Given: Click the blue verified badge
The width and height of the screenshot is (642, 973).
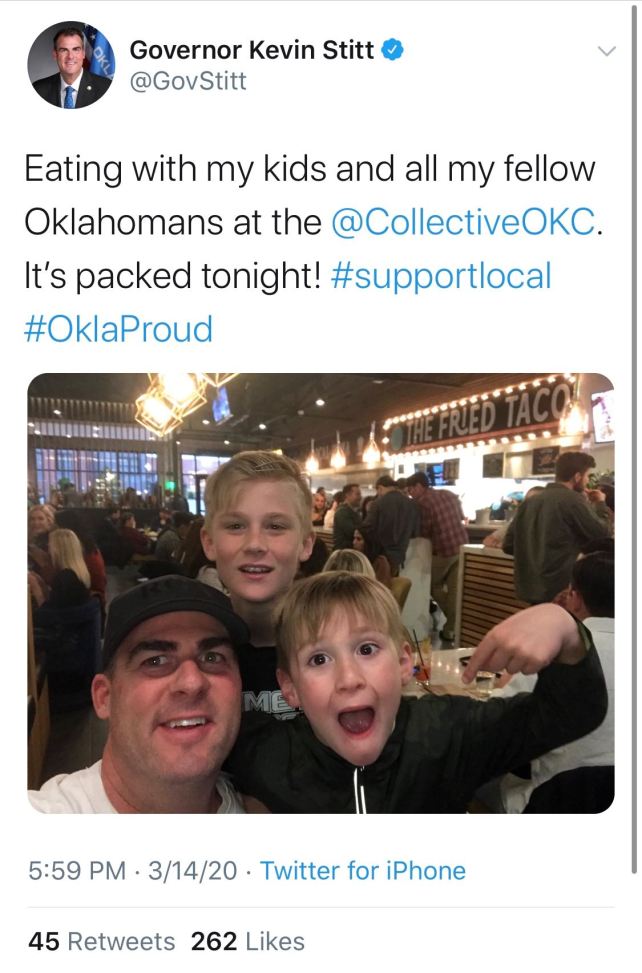Looking at the screenshot, I should tap(392, 50).
